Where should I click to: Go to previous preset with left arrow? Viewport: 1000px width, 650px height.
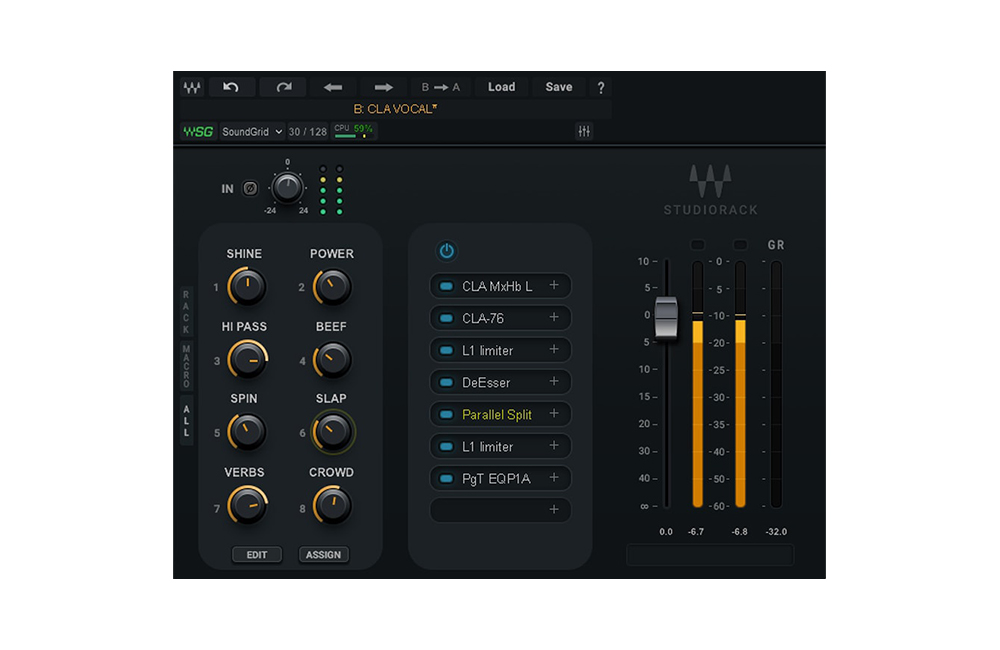pyautogui.click(x=333, y=87)
